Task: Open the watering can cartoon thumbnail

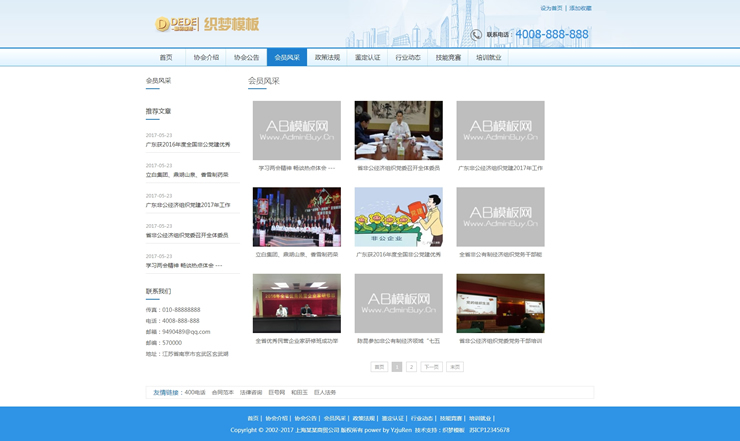Action: tap(398, 217)
